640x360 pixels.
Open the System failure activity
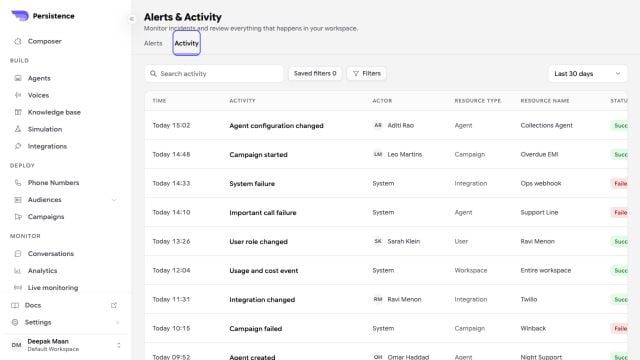point(252,184)
